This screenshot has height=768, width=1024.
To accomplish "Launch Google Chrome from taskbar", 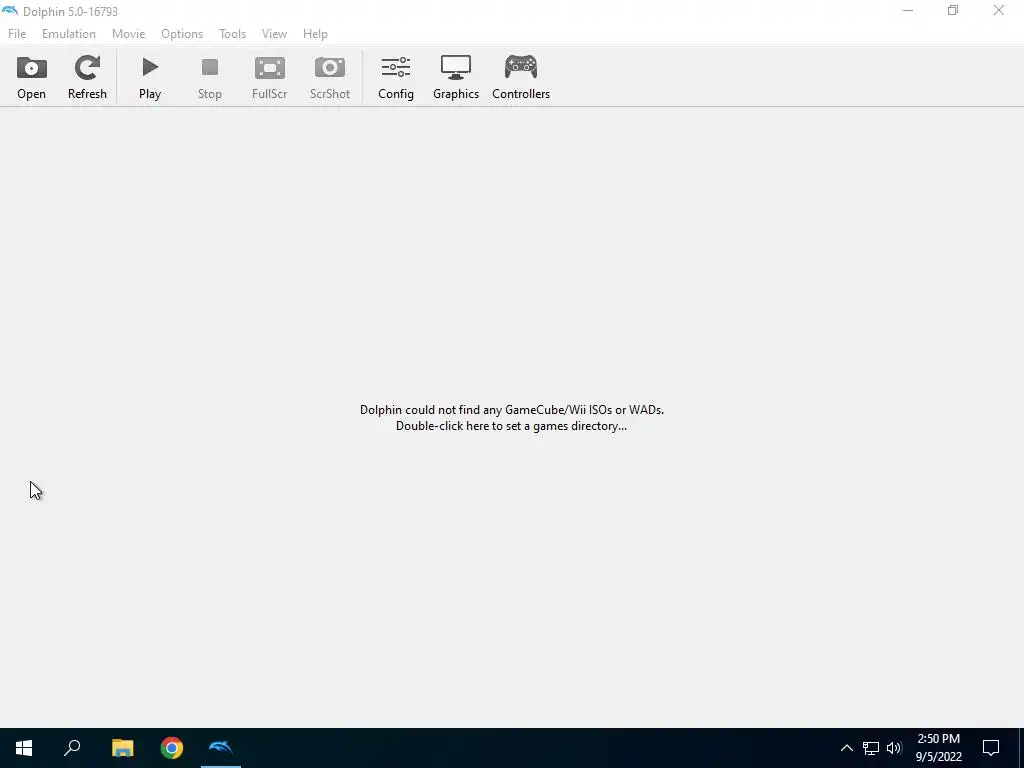I will pos(172,748).
